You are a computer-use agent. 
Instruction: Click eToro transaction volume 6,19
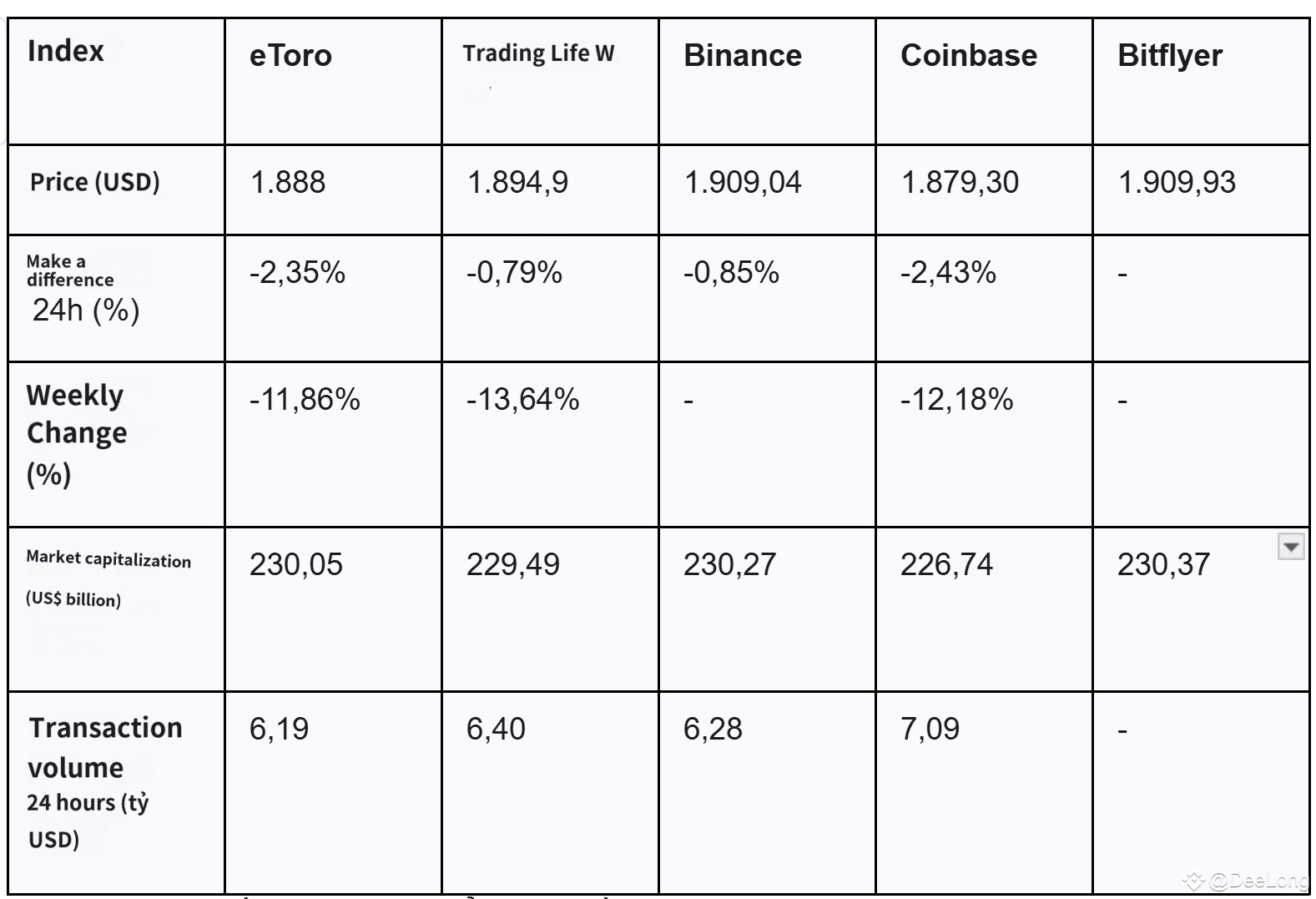coord(279,729)
